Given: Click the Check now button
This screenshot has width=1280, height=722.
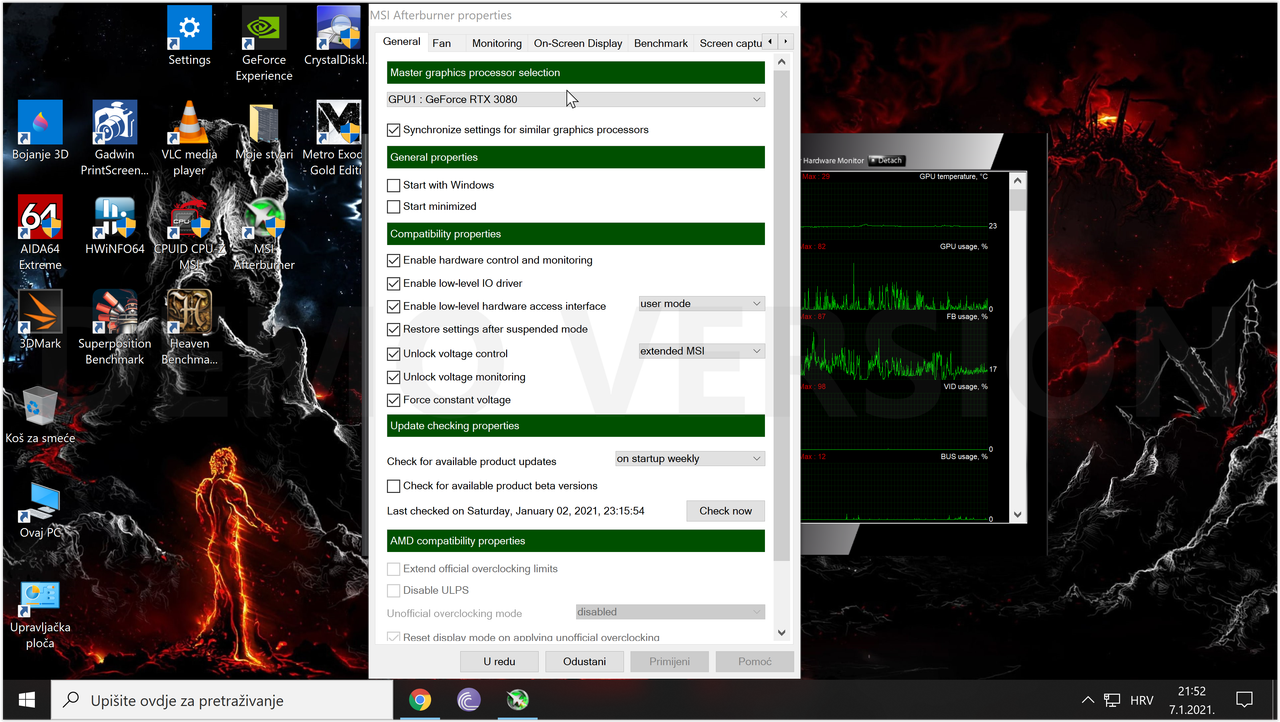Looking at the screenshot, I should pos(725,511).
